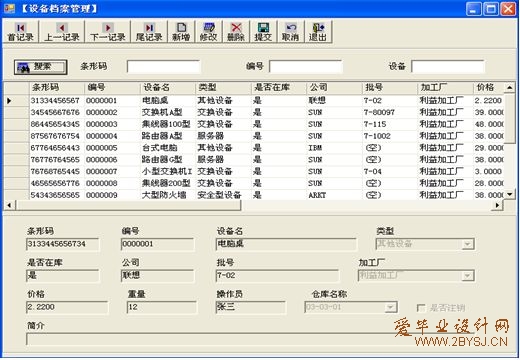Sort by 公司 column header

point(334,88)
